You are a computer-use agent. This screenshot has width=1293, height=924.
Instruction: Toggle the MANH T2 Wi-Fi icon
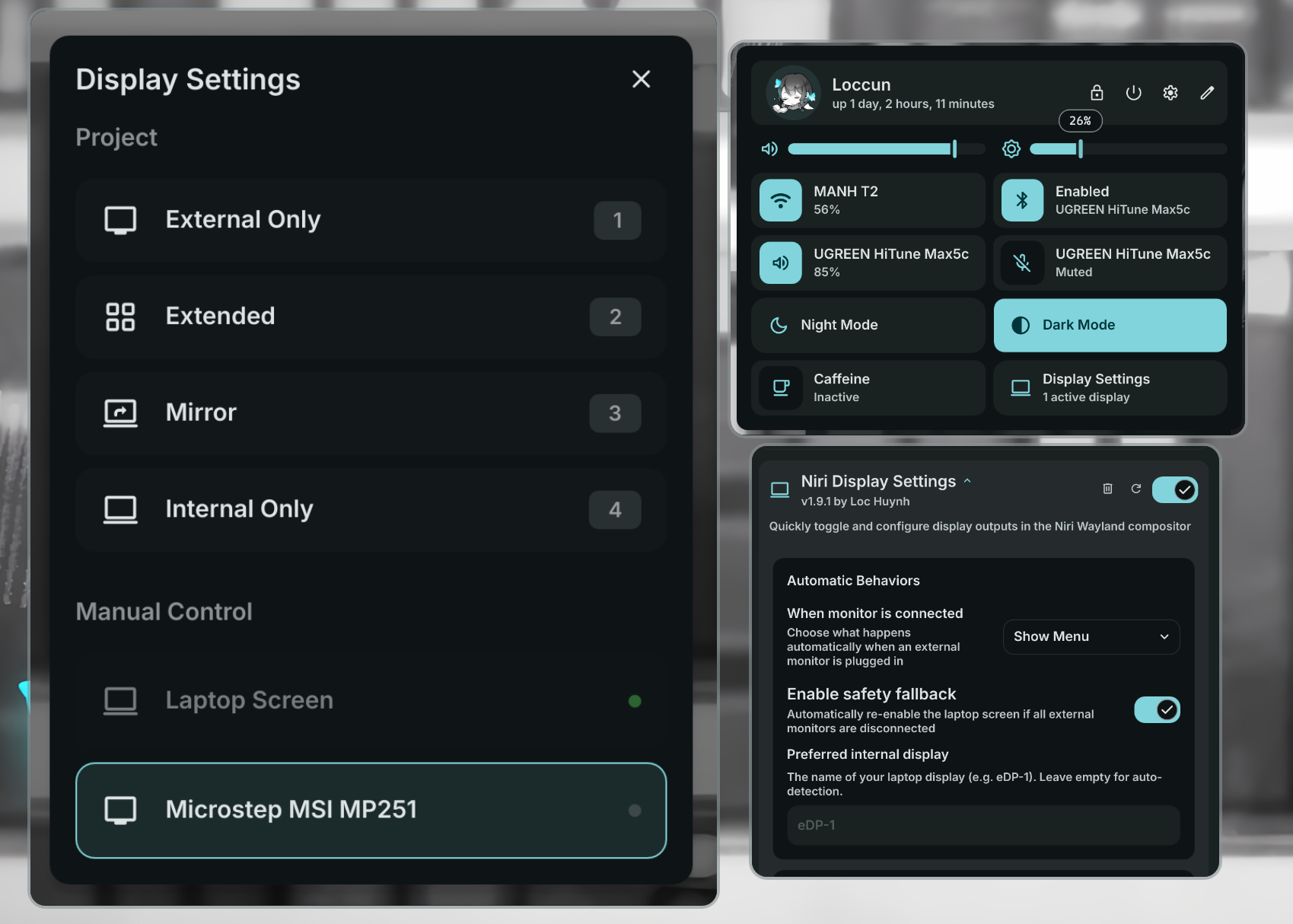pyautogui.click(x=780, y=200)
